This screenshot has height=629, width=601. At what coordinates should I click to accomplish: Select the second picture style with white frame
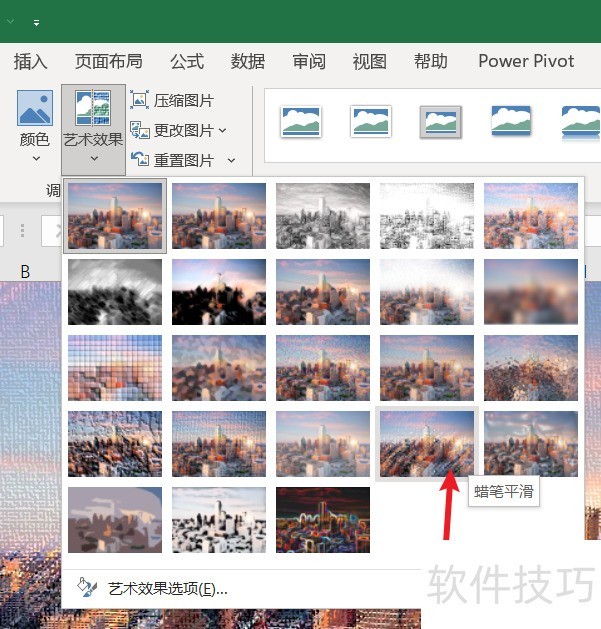[370, 121]
